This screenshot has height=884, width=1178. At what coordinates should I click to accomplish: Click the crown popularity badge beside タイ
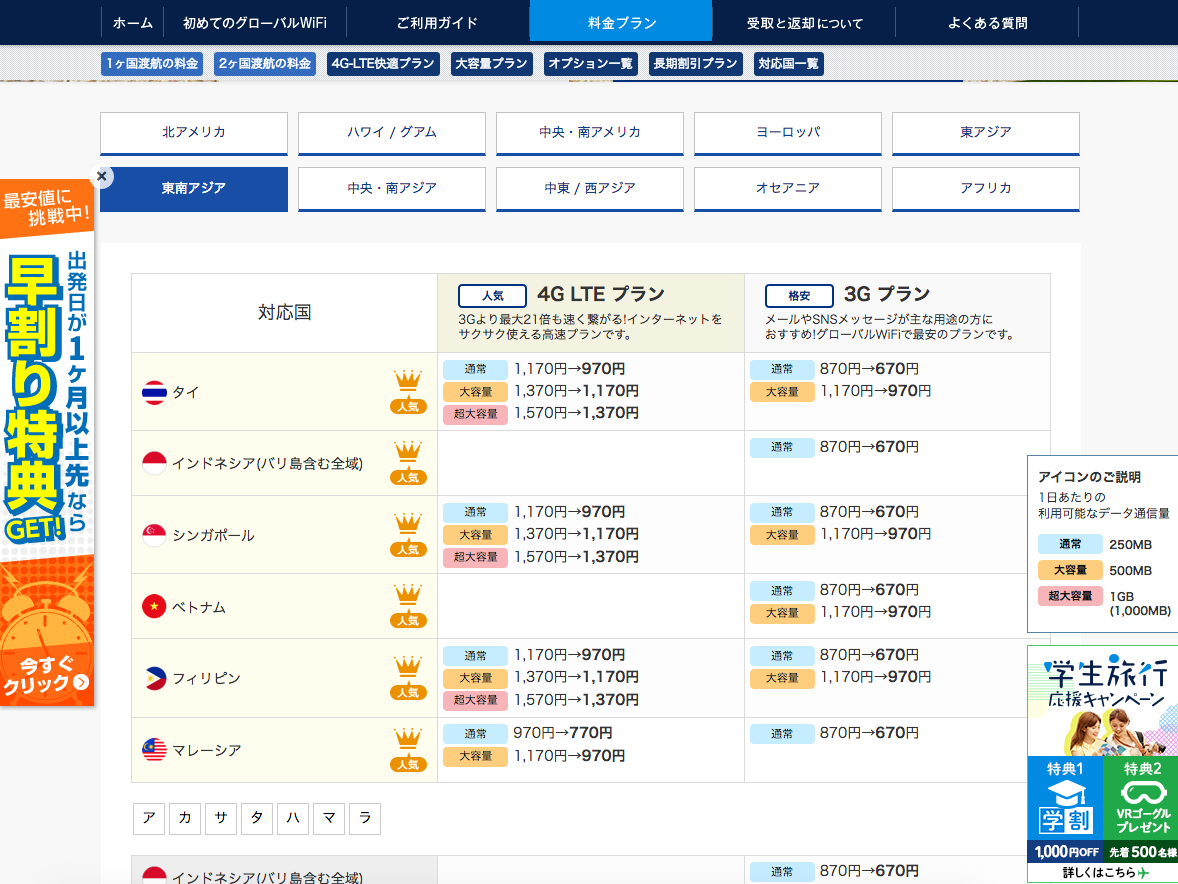coord(408,392)
